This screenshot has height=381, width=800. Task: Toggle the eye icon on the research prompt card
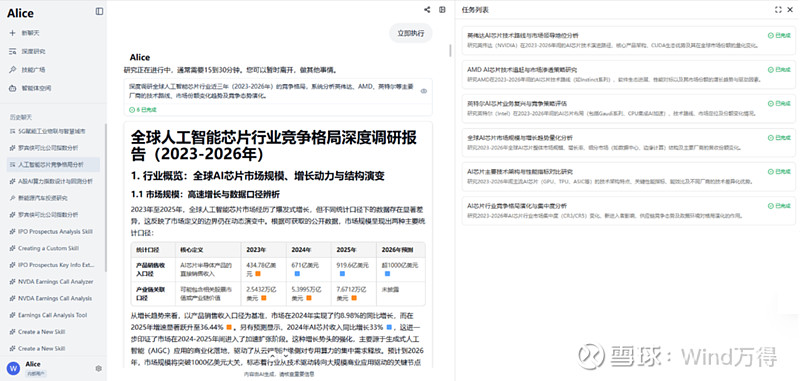[423, 91]
